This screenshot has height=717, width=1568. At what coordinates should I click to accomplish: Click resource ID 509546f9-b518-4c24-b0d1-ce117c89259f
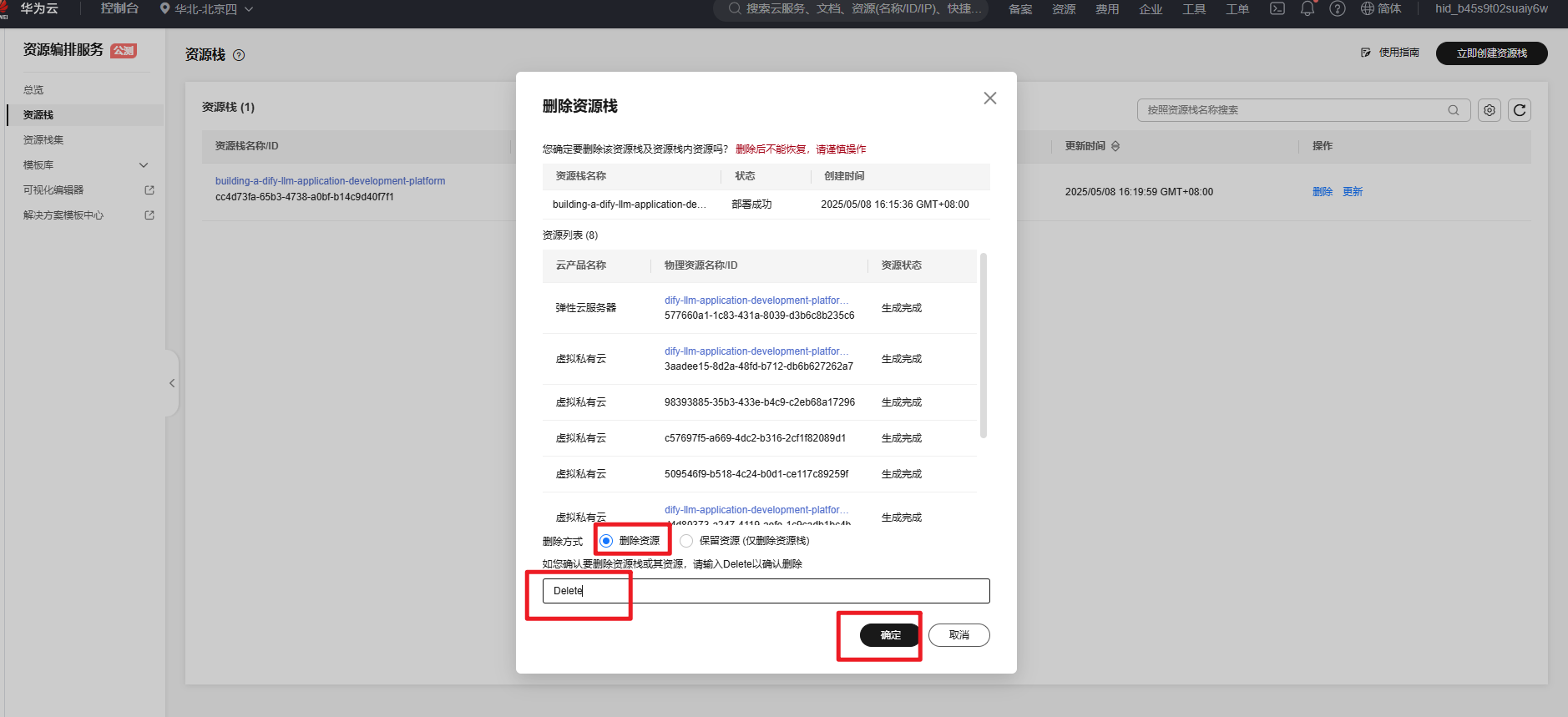756,474
